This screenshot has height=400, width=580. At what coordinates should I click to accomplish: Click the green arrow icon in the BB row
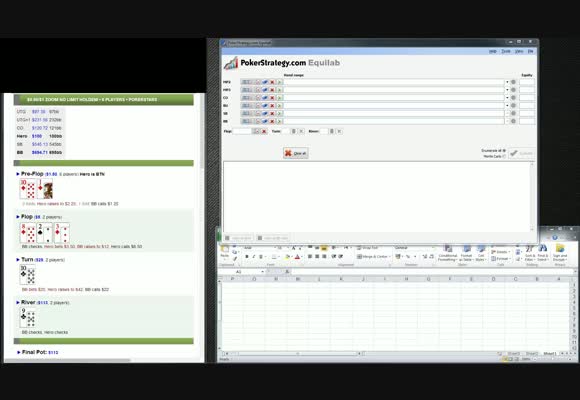pyautogui.click(x=279, y=121)
